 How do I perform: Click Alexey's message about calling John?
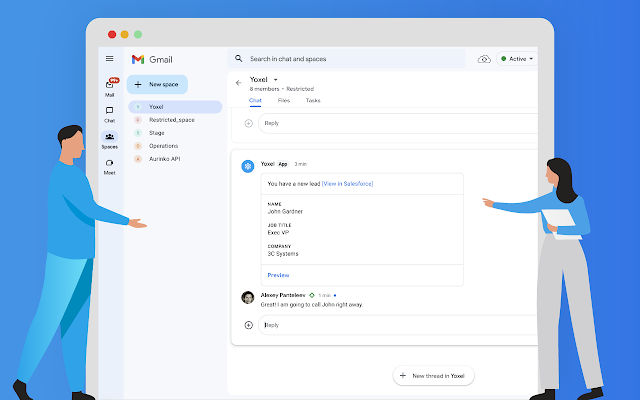[312, 305]
